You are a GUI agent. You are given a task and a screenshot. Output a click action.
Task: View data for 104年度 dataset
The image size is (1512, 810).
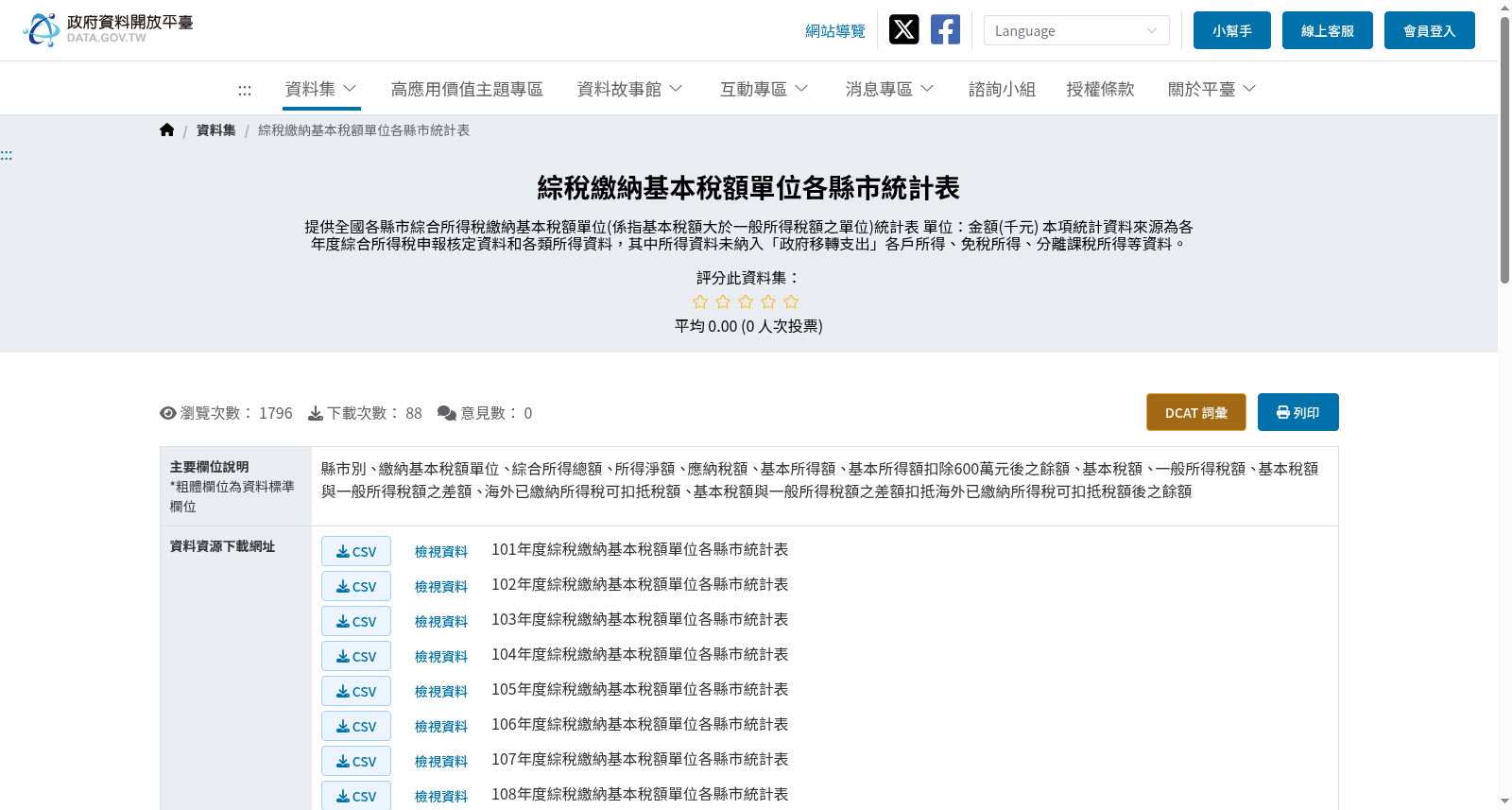441,657
